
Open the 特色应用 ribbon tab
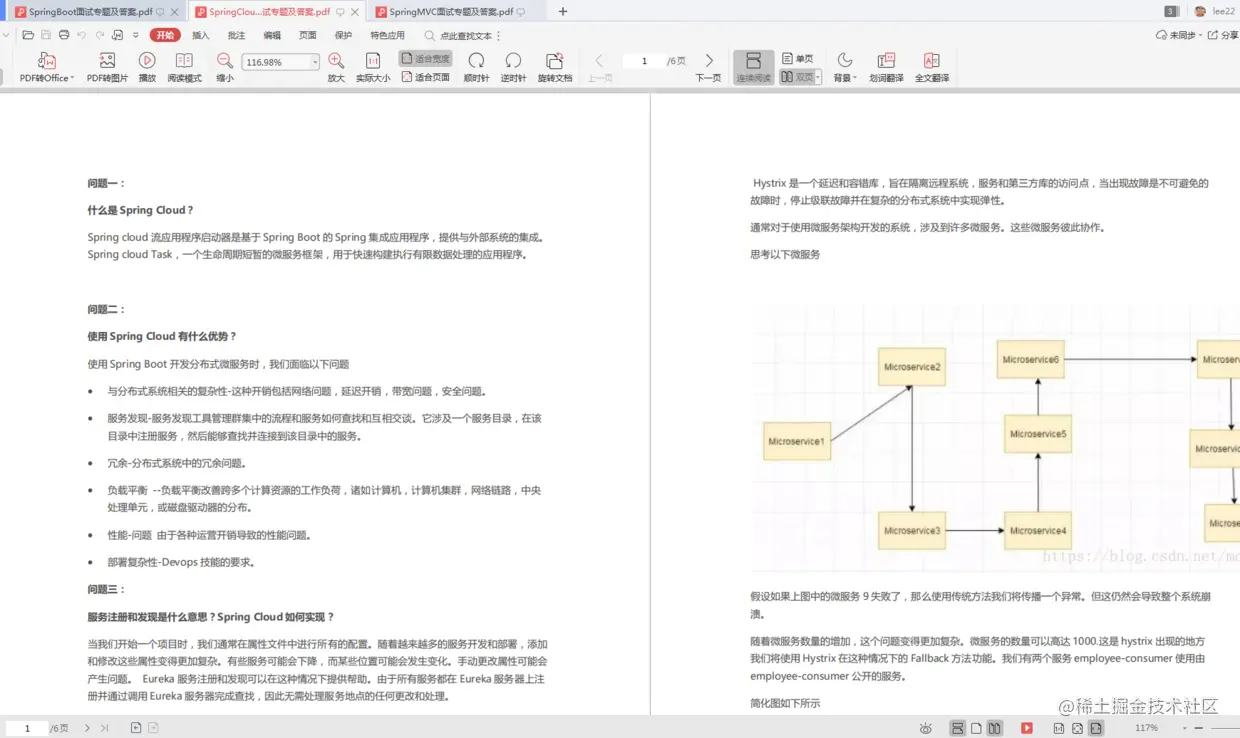click(x=388, y=35)
